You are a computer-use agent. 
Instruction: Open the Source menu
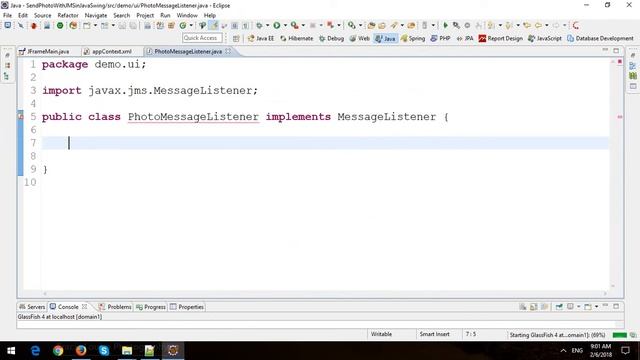(42, 15)
